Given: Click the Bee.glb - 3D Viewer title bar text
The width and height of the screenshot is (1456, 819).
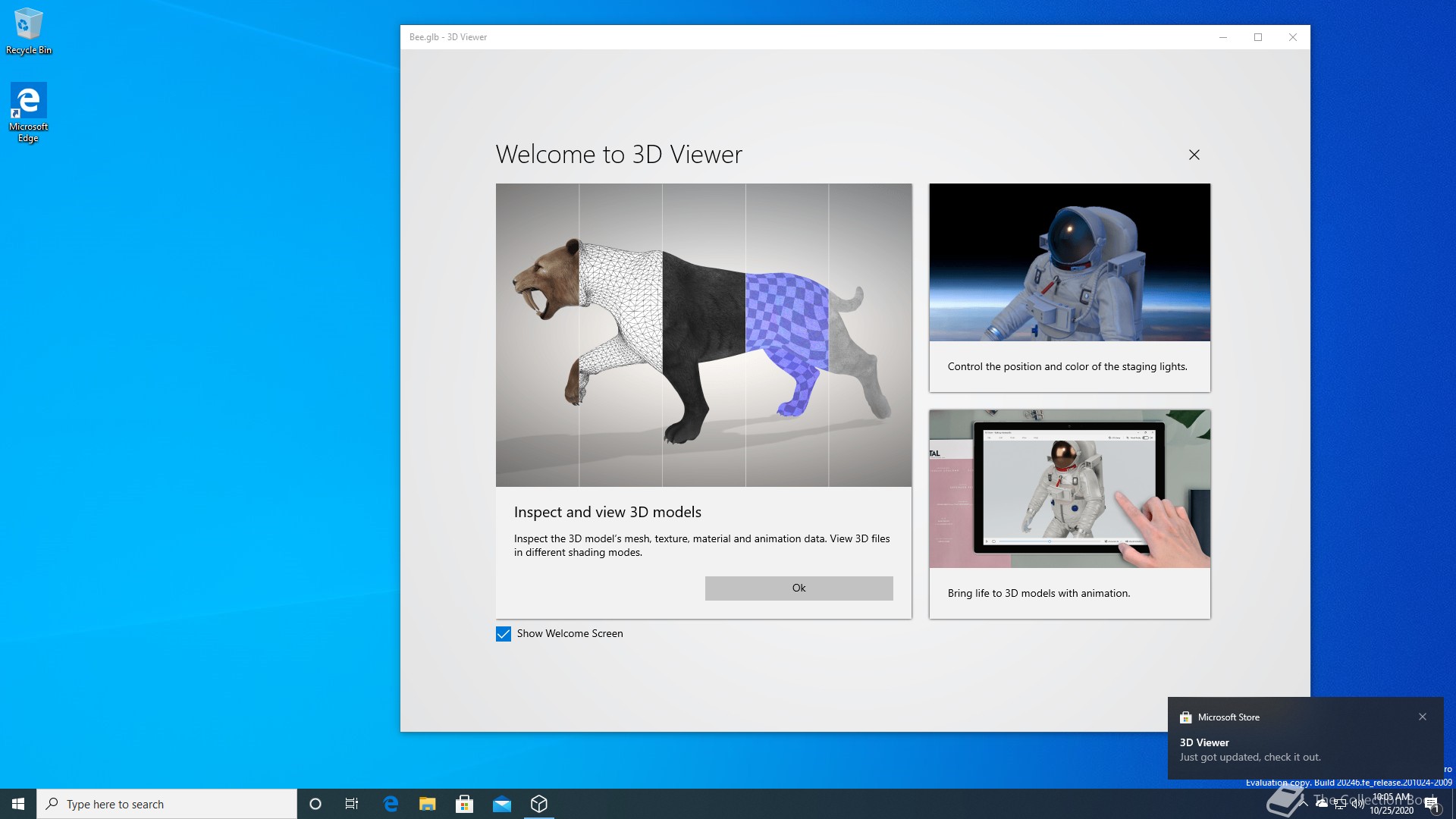Looking at the screenshot, I should point(448,37).
